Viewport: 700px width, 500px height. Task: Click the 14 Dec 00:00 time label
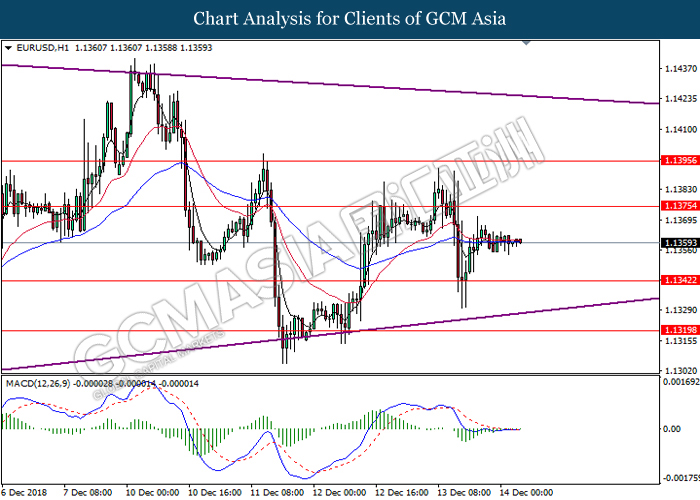(527, 492)
